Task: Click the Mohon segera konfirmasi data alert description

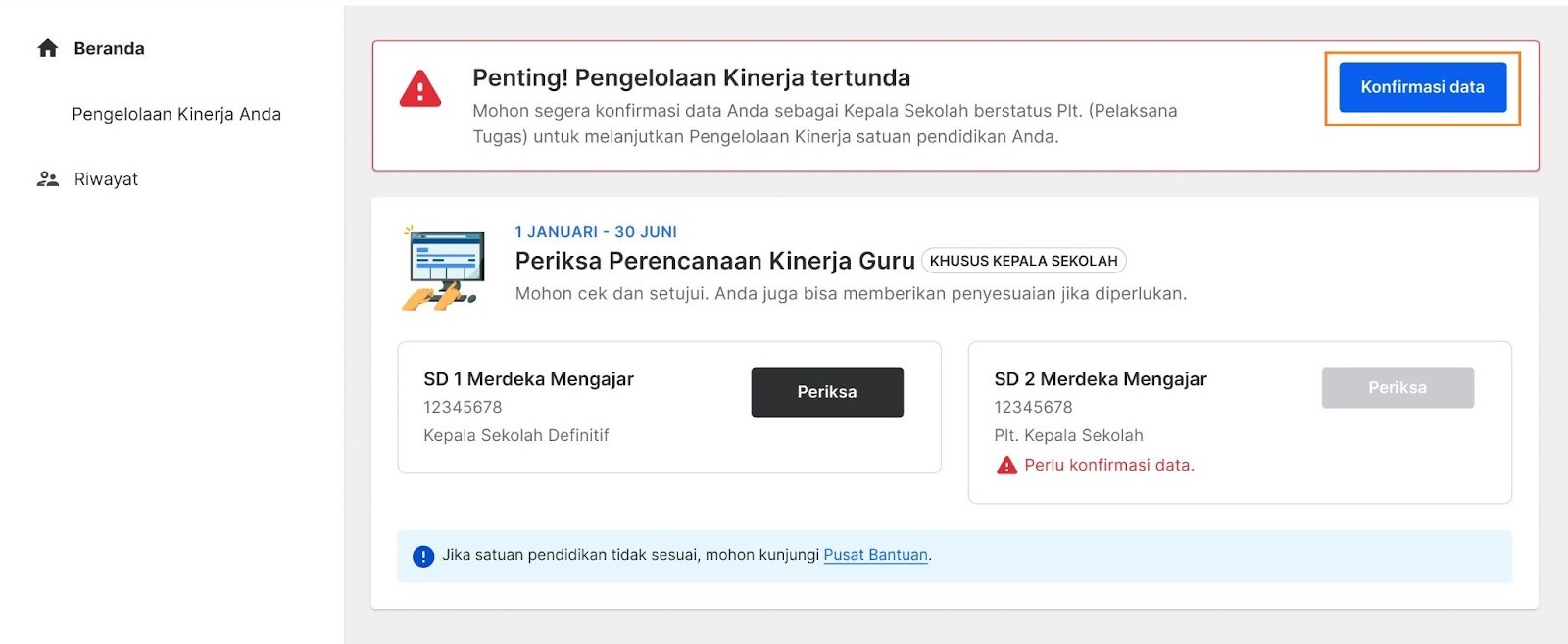Action: pyautogui.click(x=824, y=124)
